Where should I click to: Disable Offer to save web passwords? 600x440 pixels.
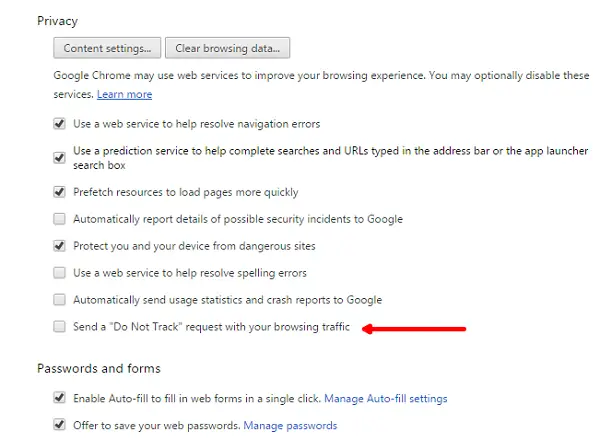[59, 425]
